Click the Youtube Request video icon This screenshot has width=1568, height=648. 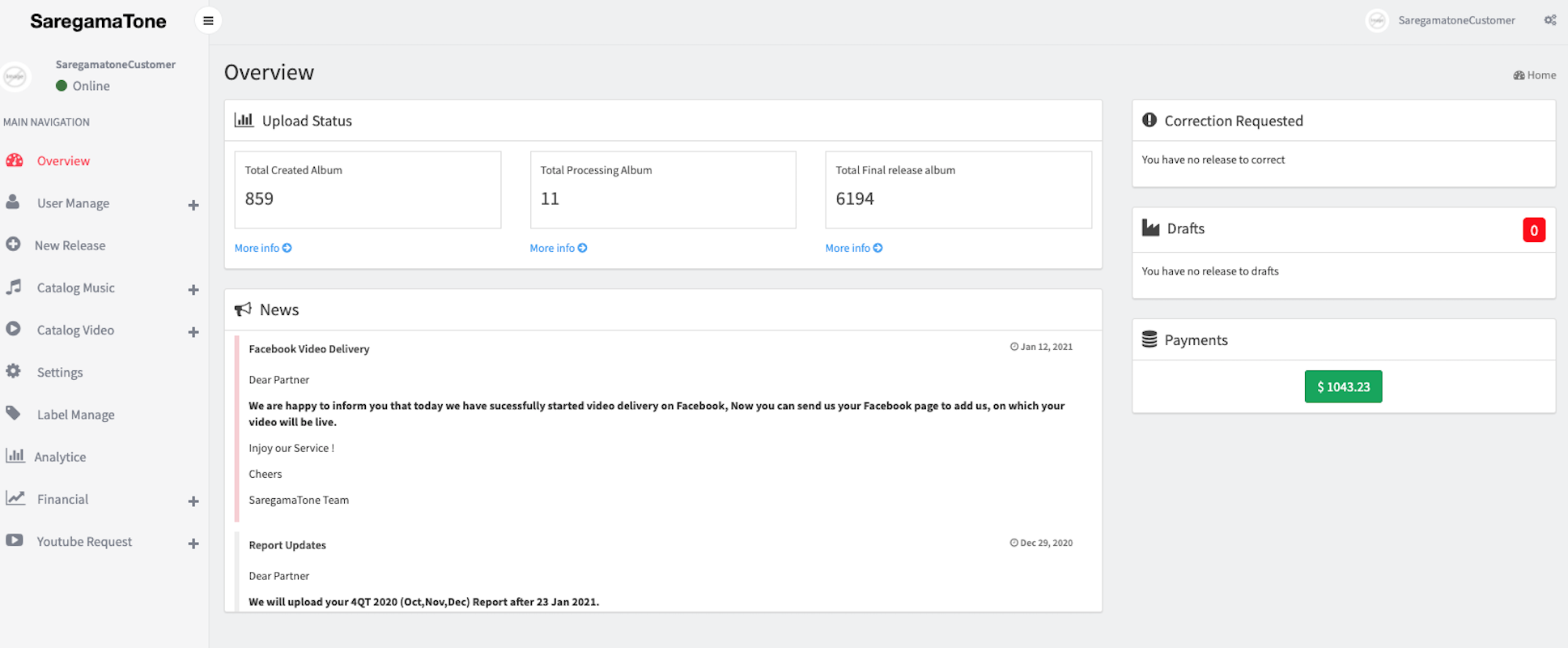pos(14,540)
